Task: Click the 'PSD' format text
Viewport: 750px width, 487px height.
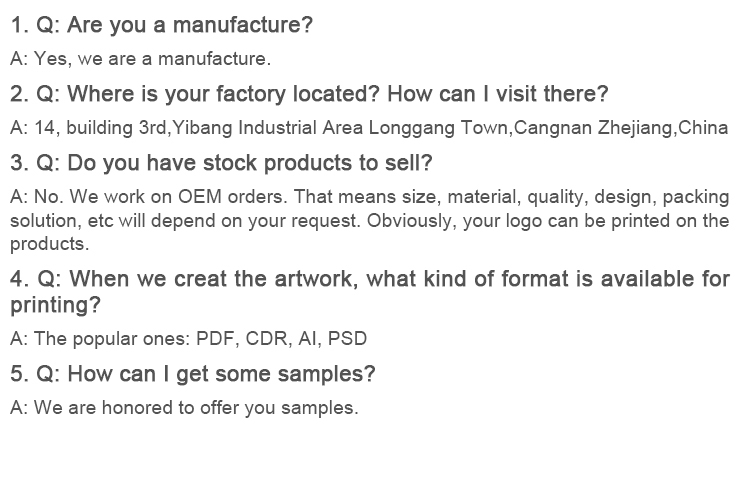Action: pos(347,339)
